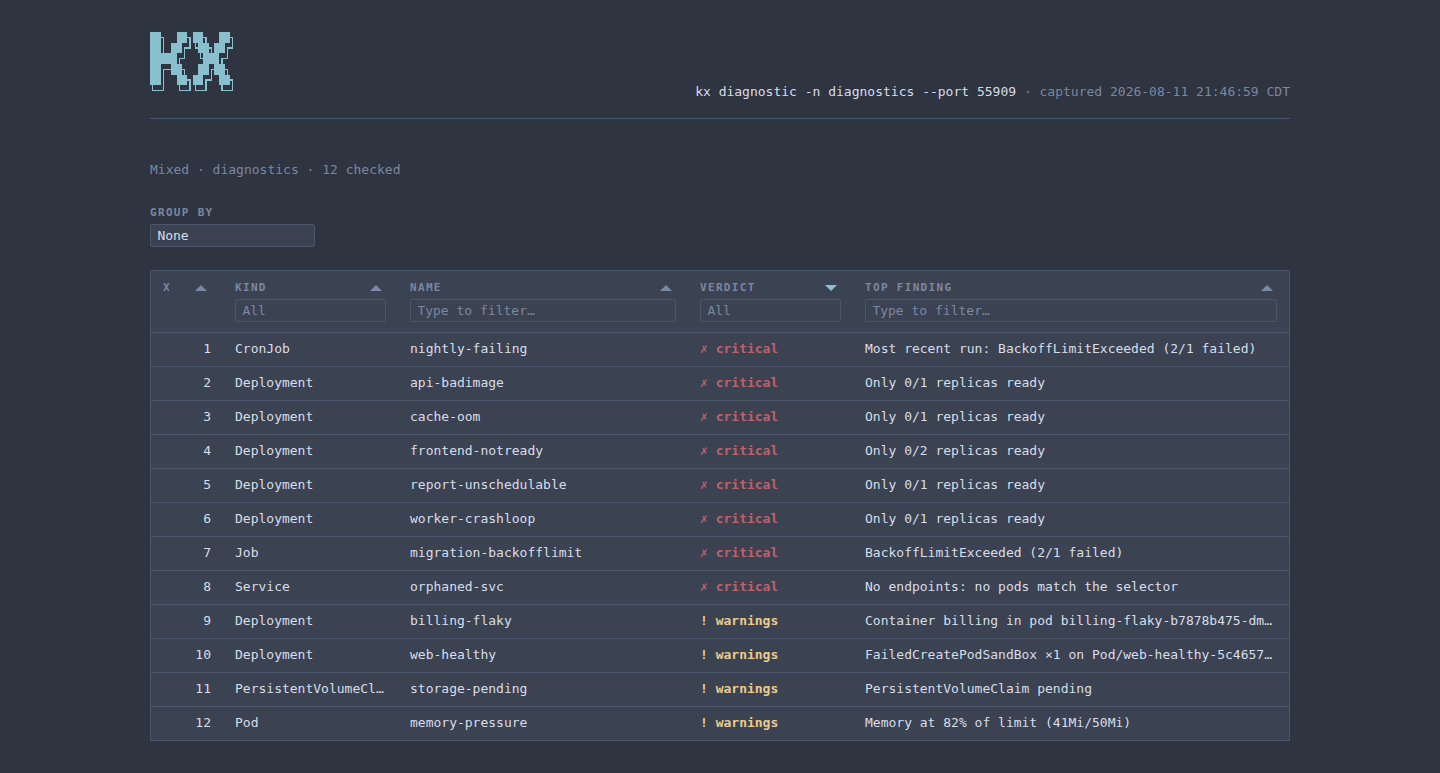Sort by the NAME column arrow

pos(666,288)
